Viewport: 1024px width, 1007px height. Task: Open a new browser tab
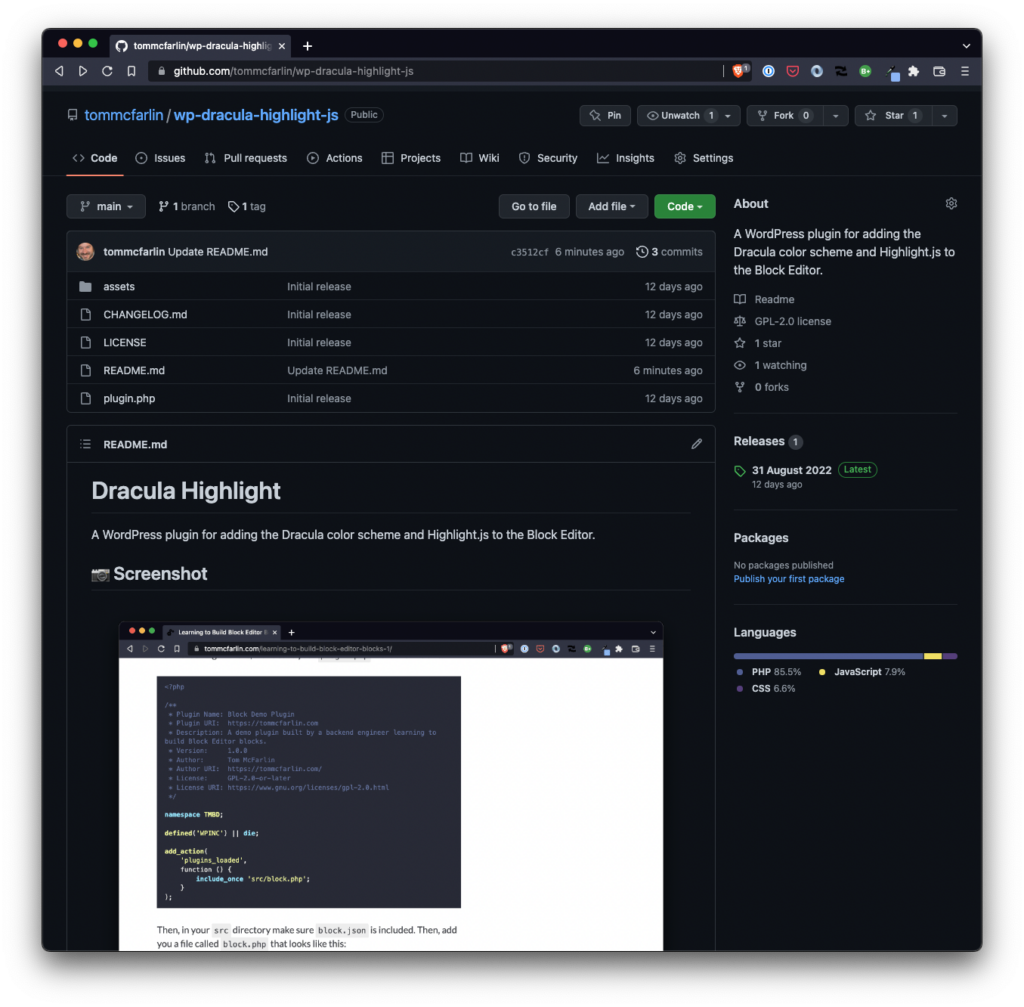coord(308,46)
